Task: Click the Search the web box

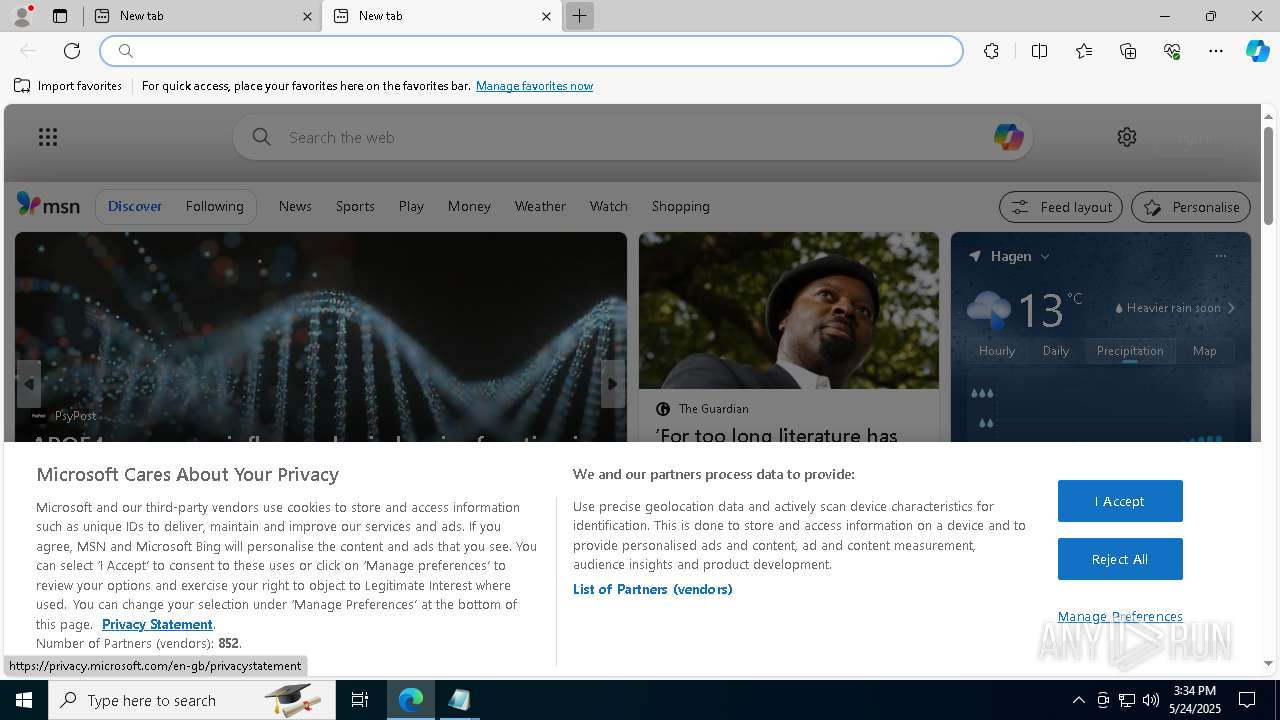Action: click(x=632, y=137)
